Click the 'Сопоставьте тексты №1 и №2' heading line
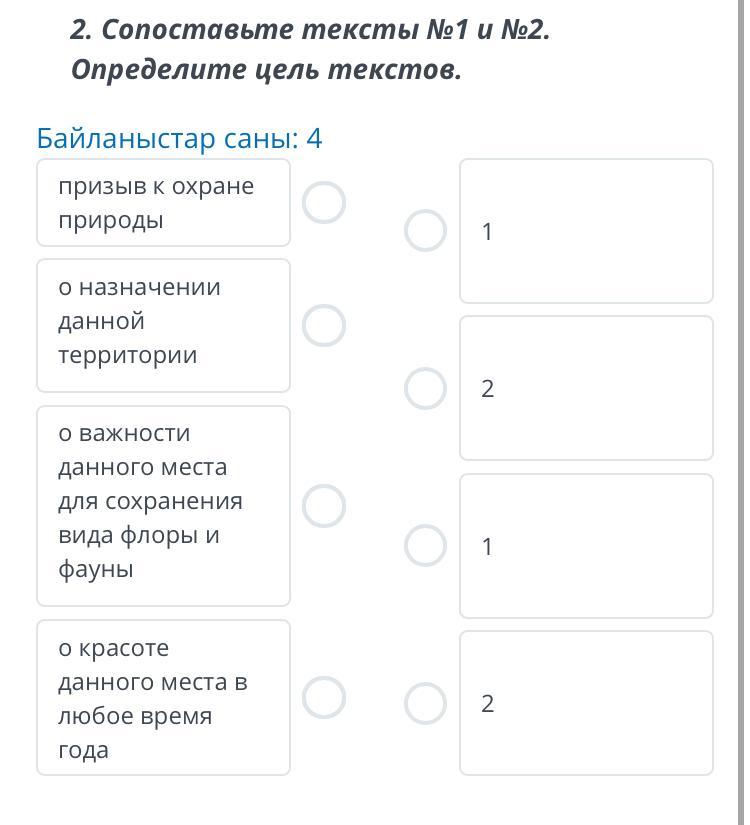The height and width of the screenshot is (825, 750). pos(310,30)
